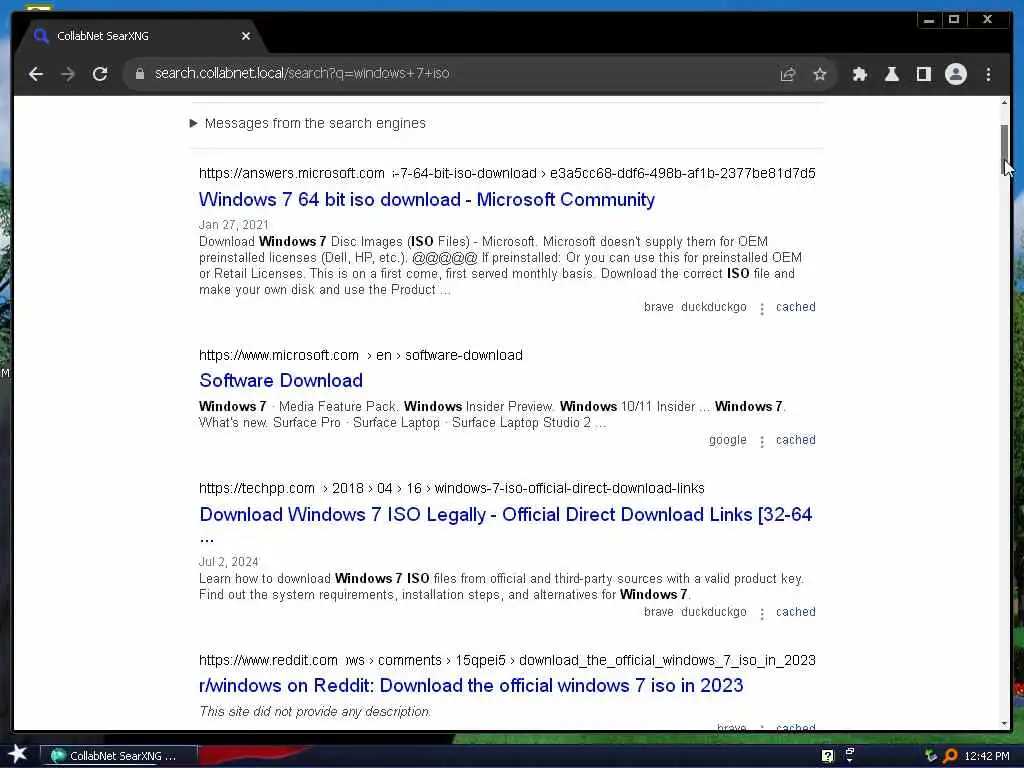Open Windows 7 64 bit iso download result
This screenshot has width=1024, height=768.
426,199
